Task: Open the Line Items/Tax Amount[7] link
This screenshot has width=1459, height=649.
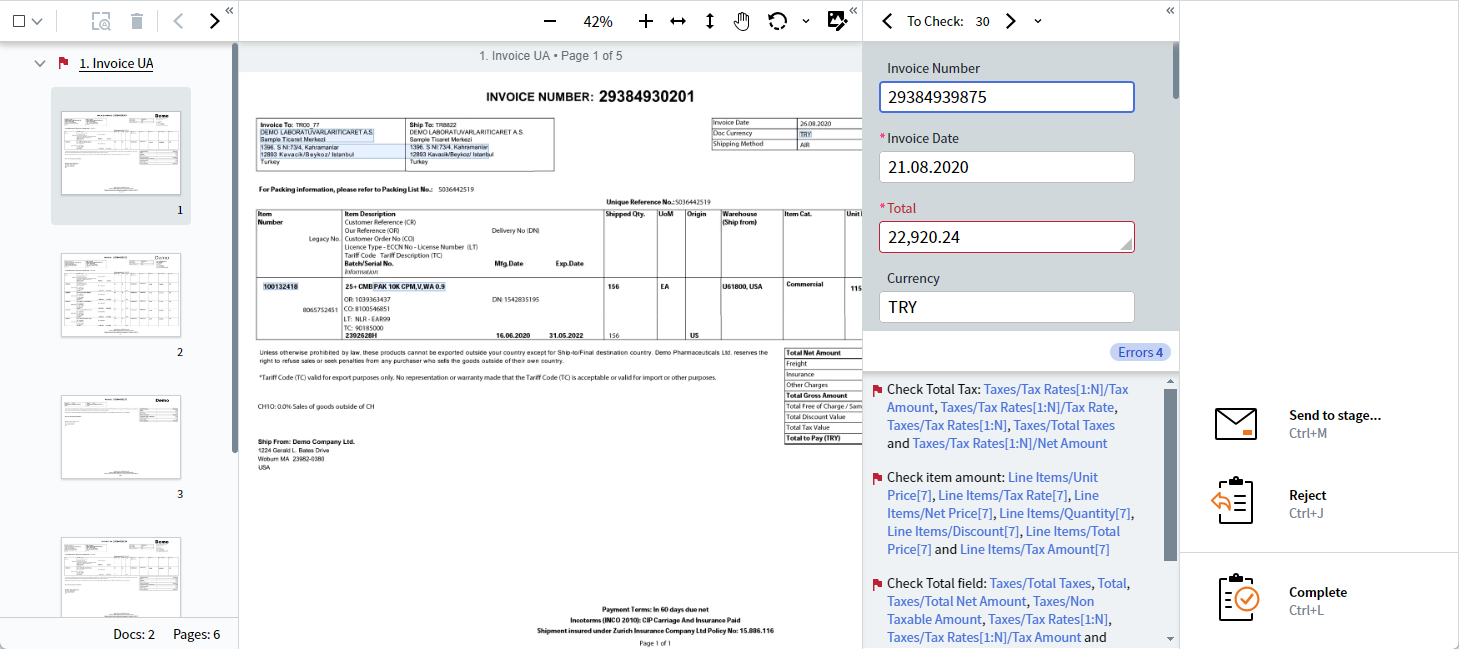Action: coord(1035,549)
